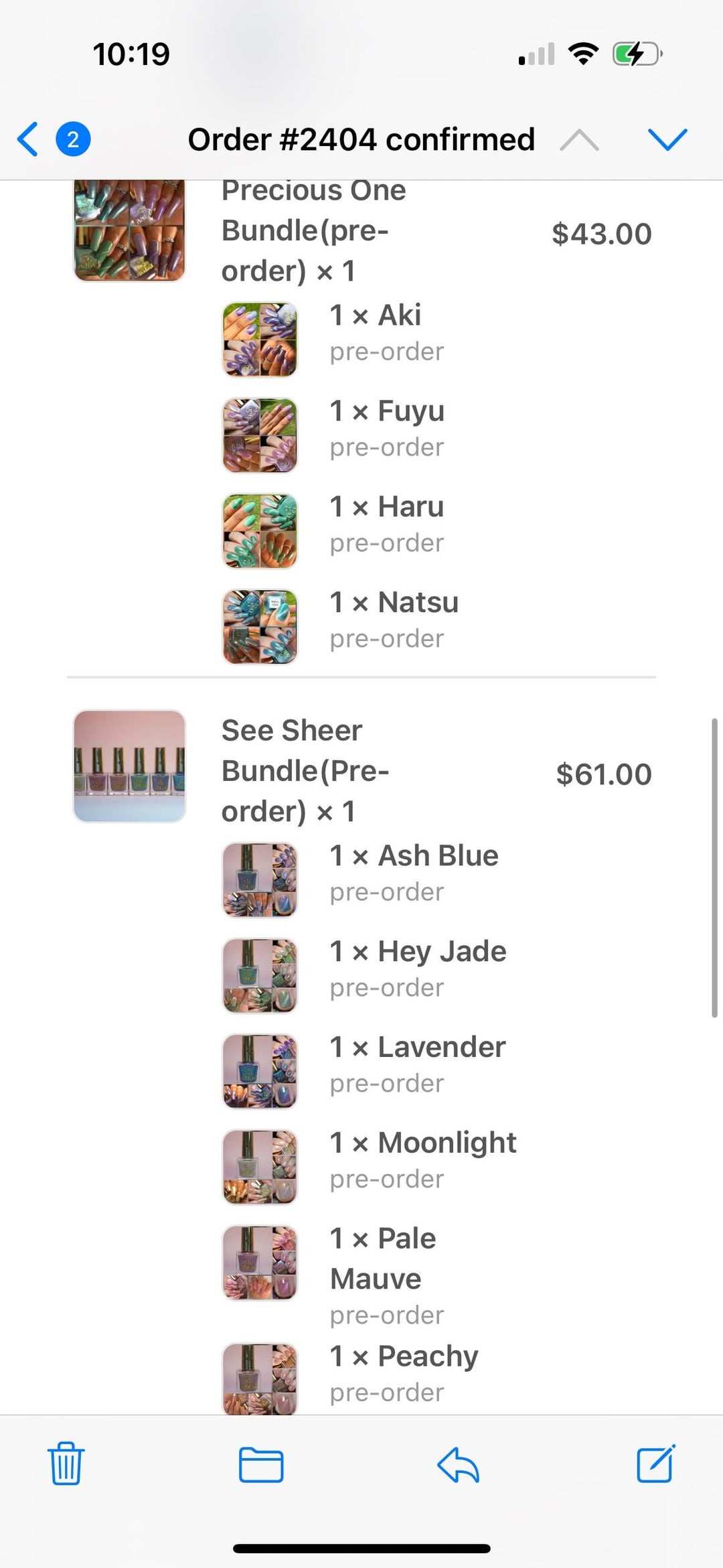
Task: Go to the previous message with up chevron
Action: click(x=580, y=139)
